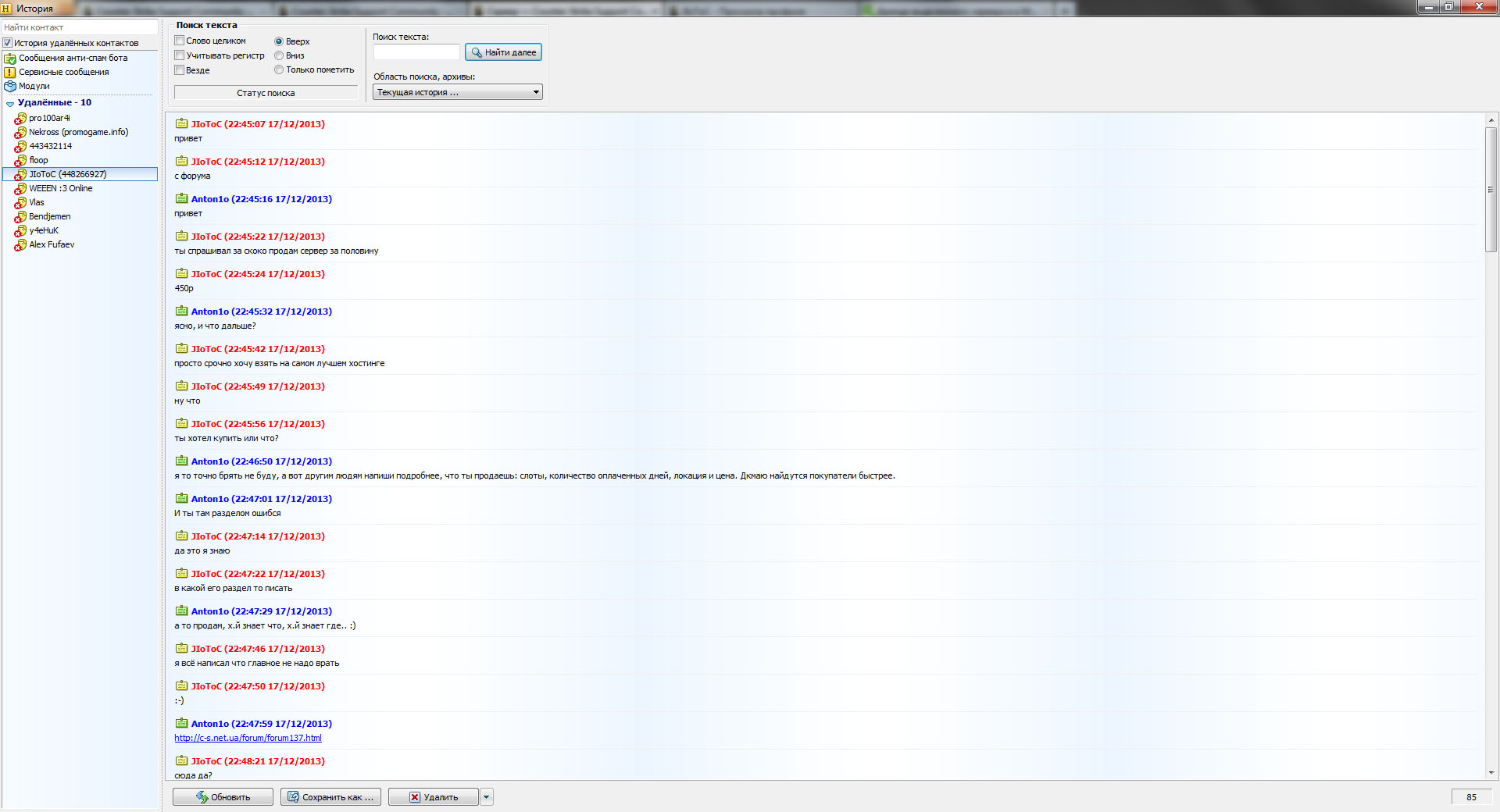Enable Учитывать регистр checkbox

180,55
